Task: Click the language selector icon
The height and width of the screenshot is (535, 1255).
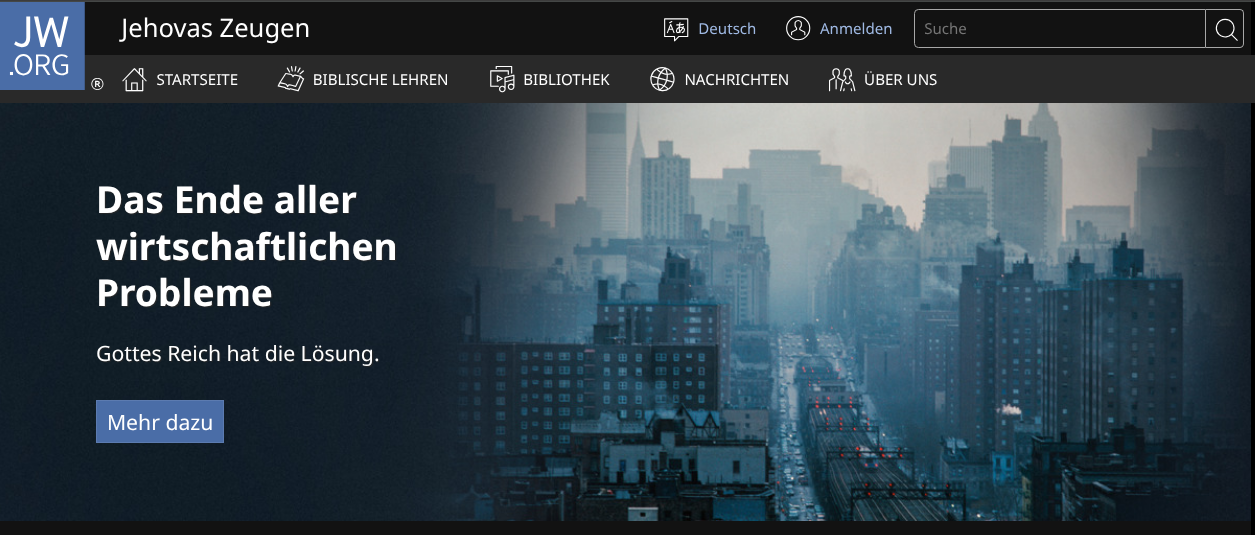Action: click(676, 29)
